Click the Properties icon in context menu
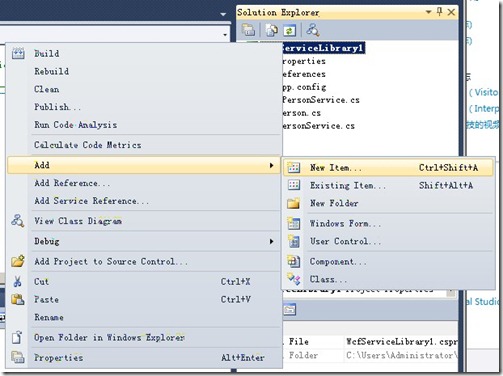503x376 pixels. (18, 357)
